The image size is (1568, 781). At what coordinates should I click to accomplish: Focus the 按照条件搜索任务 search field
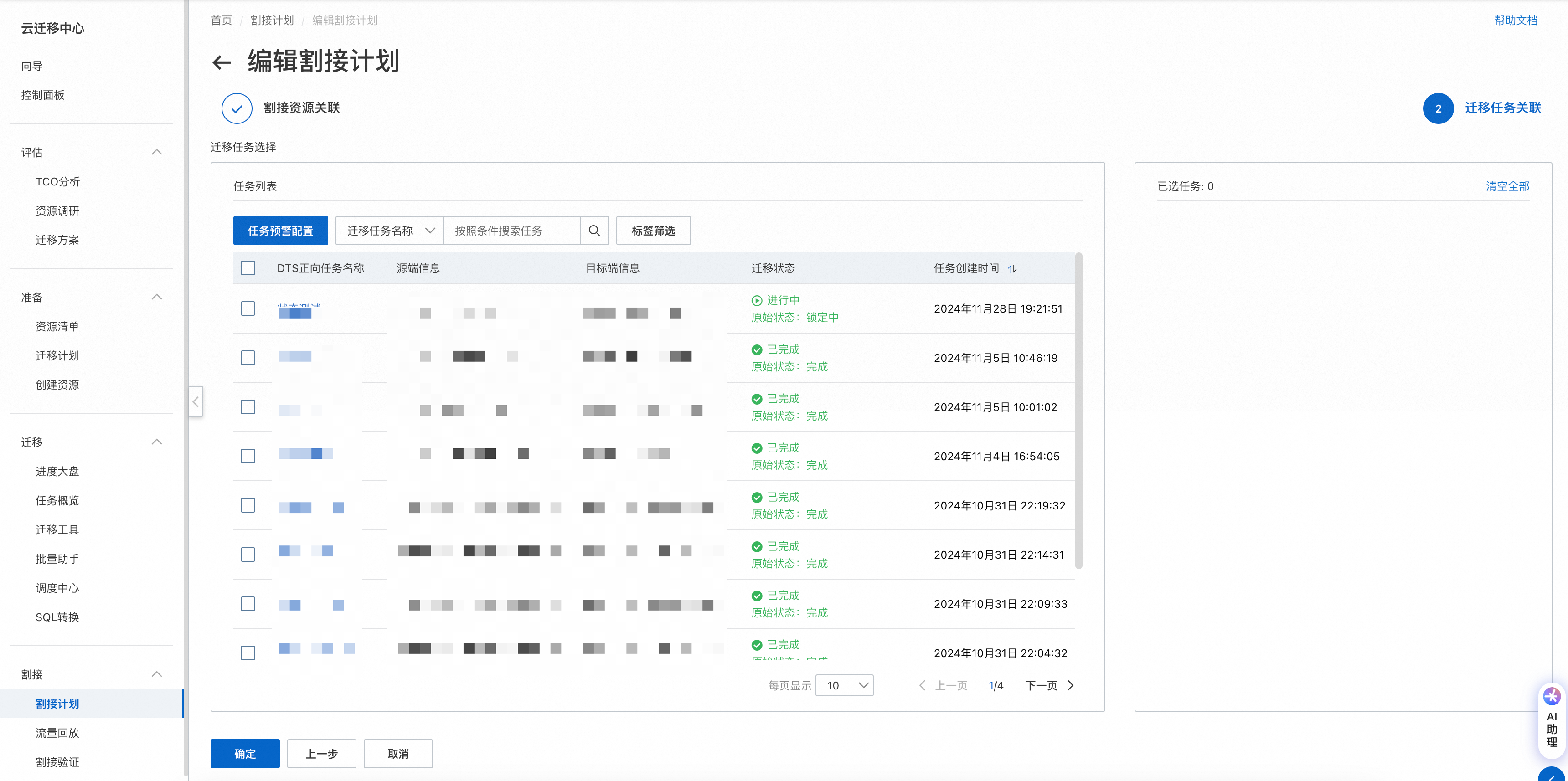pyautogui.click(x=511, y=231)
